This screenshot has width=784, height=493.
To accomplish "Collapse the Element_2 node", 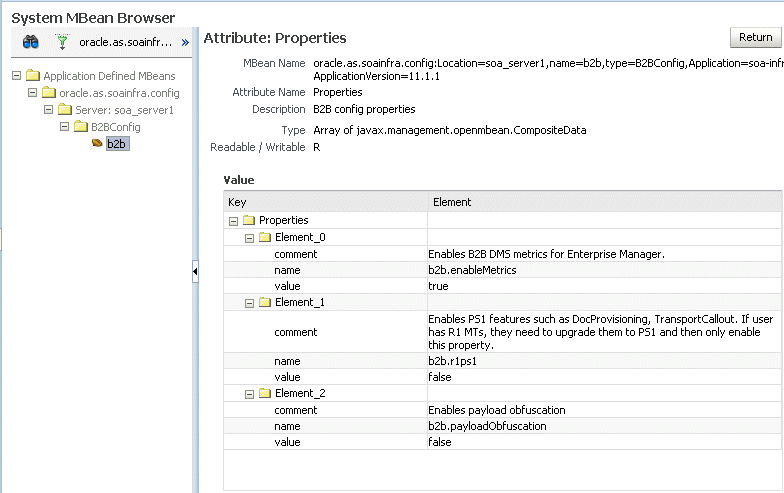I will pos(250,394).
